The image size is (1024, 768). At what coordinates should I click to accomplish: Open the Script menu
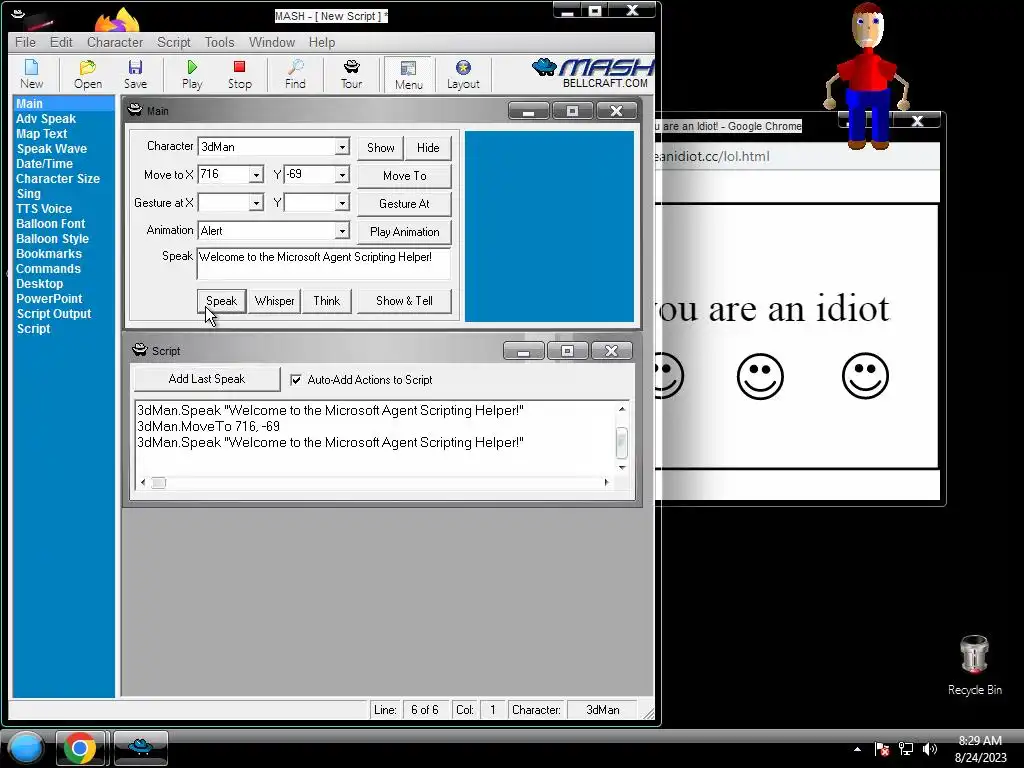click(x=174, y=42)
